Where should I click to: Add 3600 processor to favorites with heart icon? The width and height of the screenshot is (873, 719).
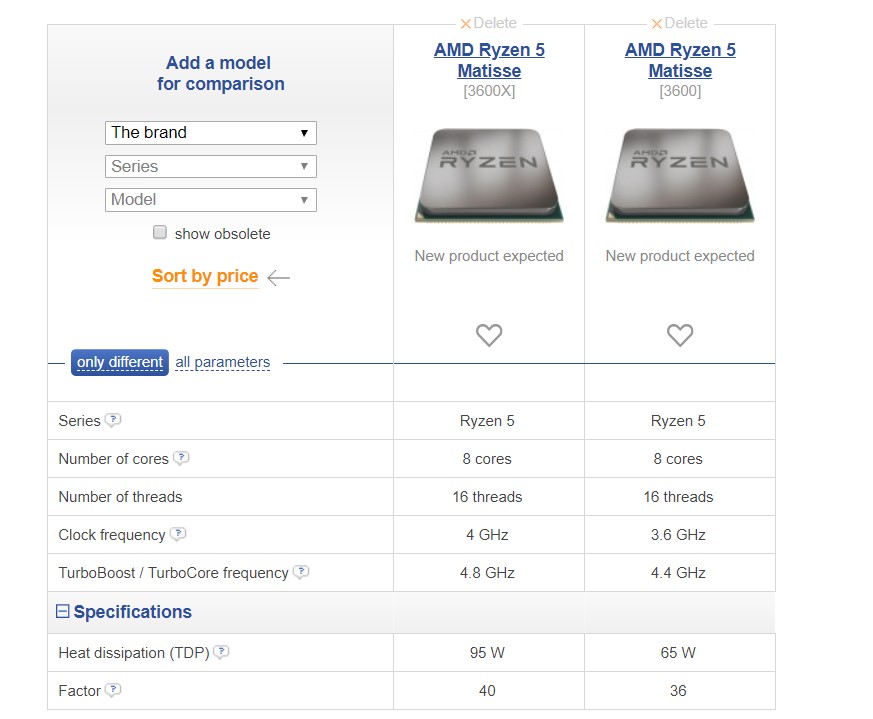(680, 335)
